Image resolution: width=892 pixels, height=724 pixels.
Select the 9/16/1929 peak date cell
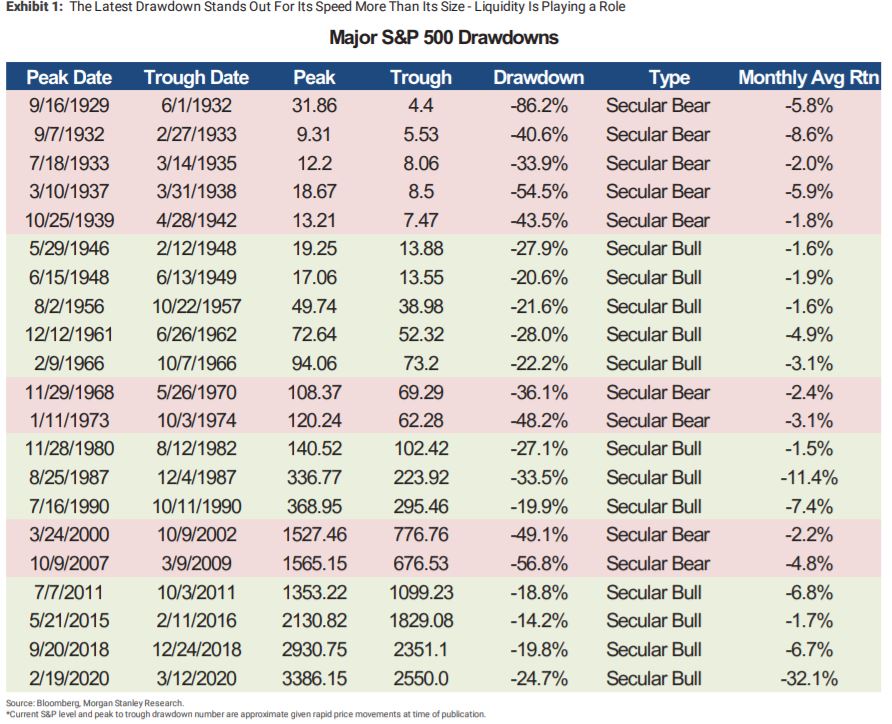[x=69, y=106]
